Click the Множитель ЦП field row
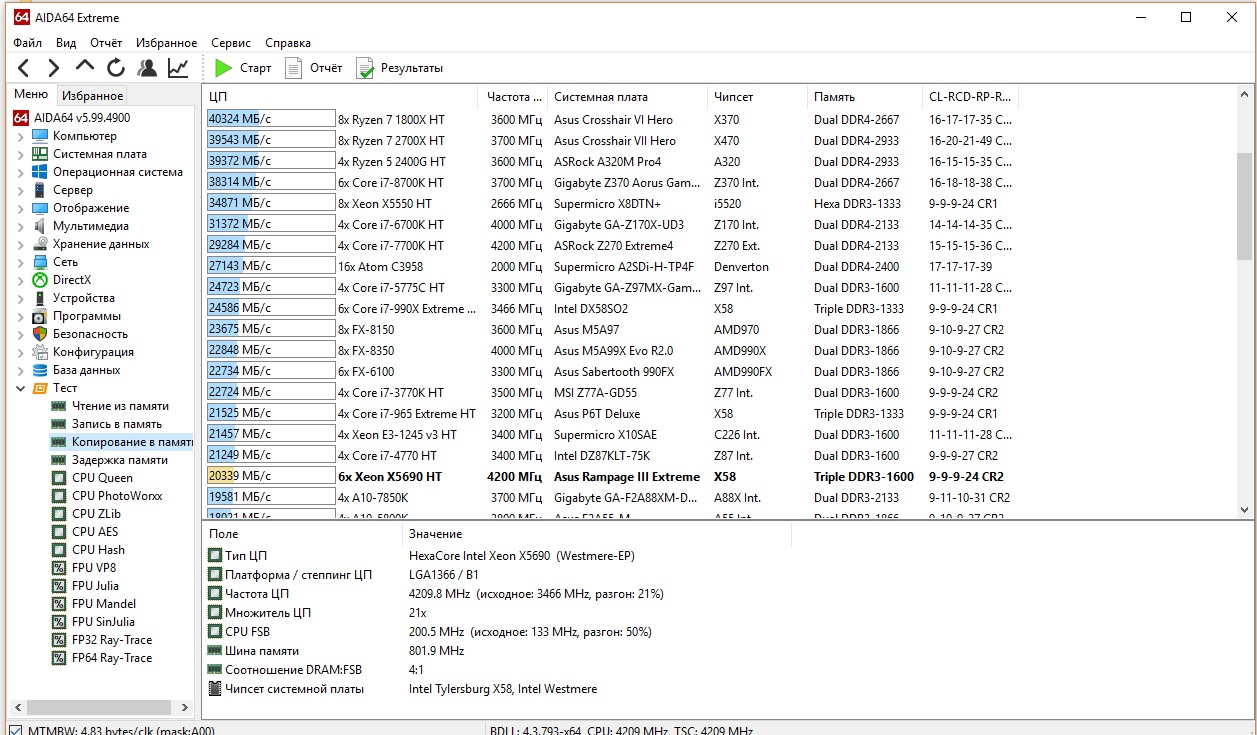 (x=495, y=612)
